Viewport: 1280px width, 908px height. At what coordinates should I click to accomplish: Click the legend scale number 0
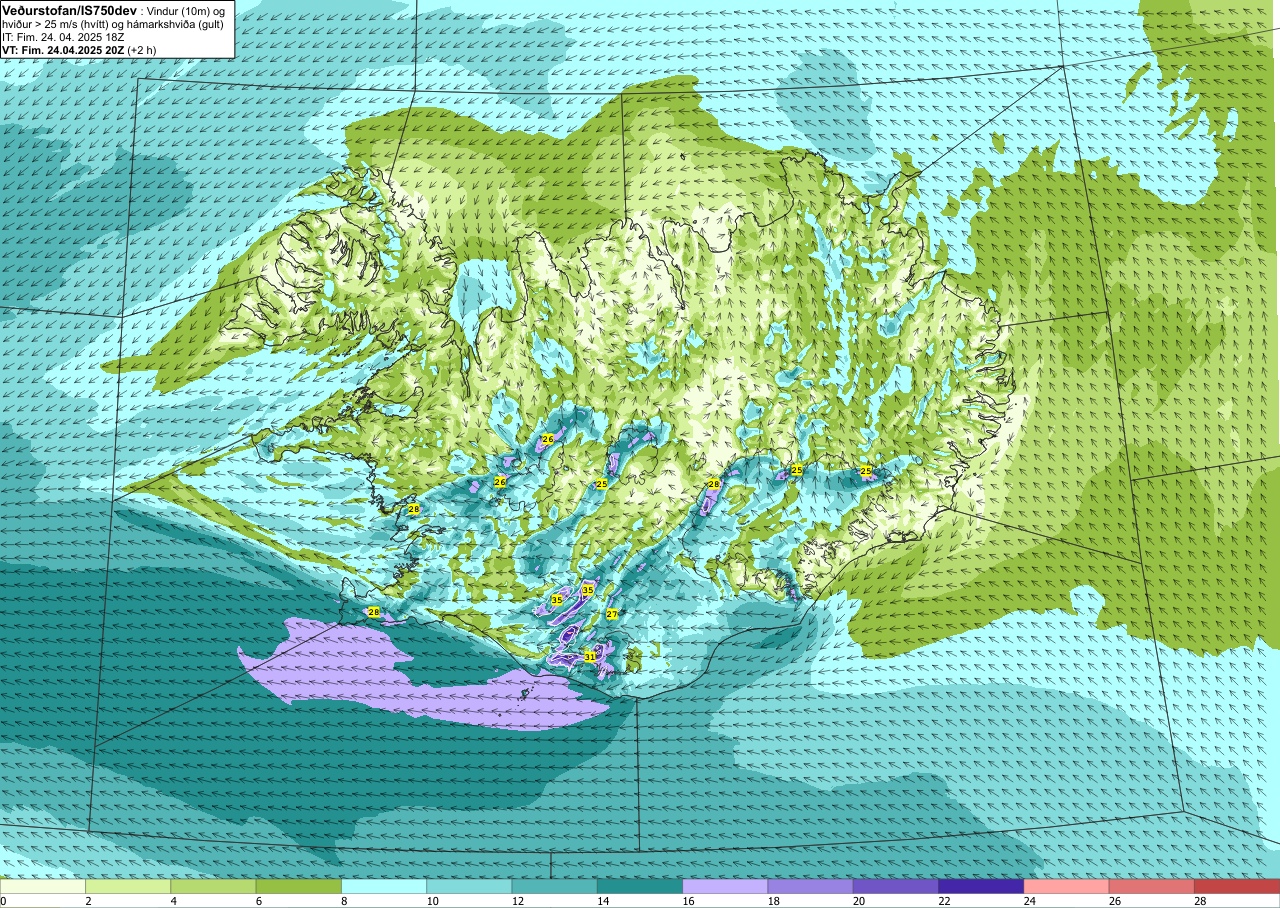3,901
